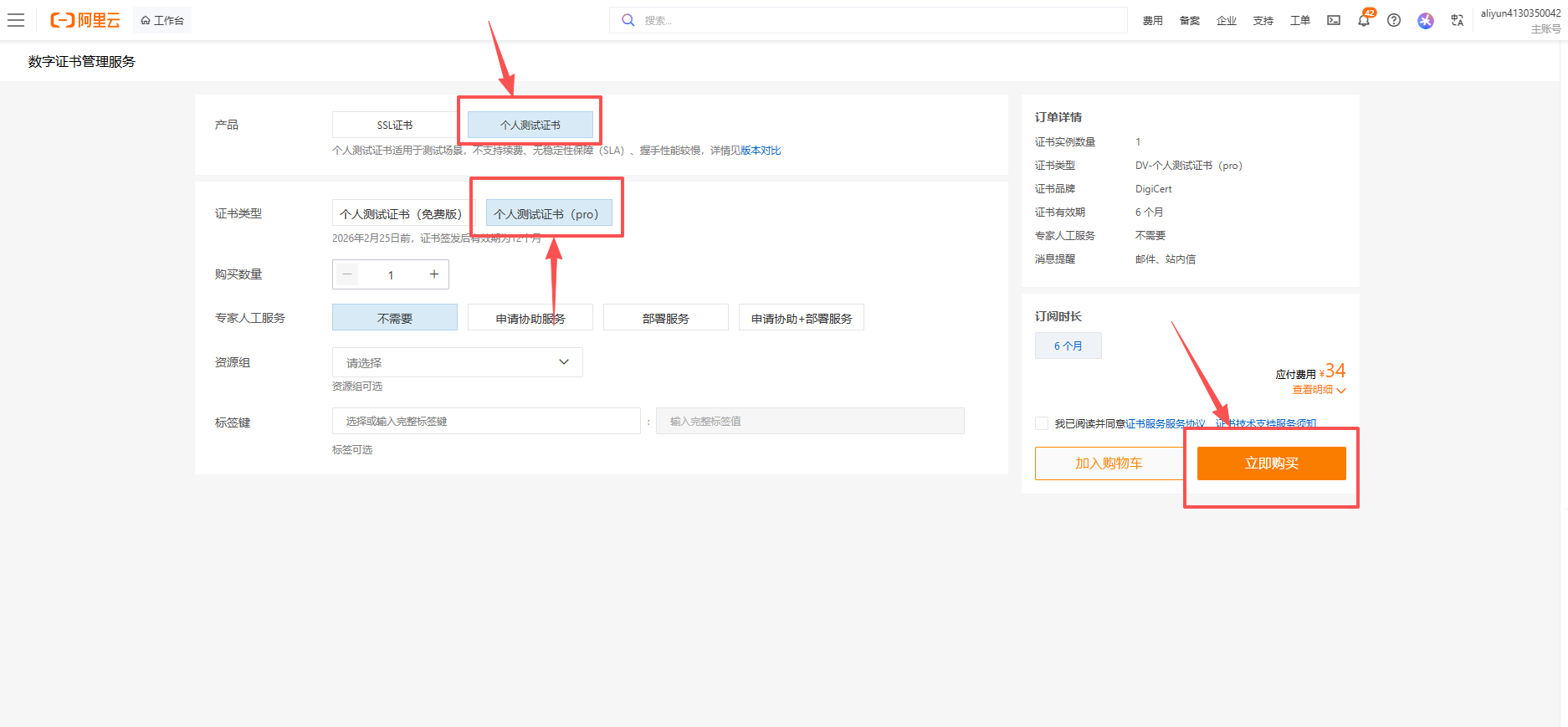
Task: Expand 查看明细 price details
Action: point(1319,390)
